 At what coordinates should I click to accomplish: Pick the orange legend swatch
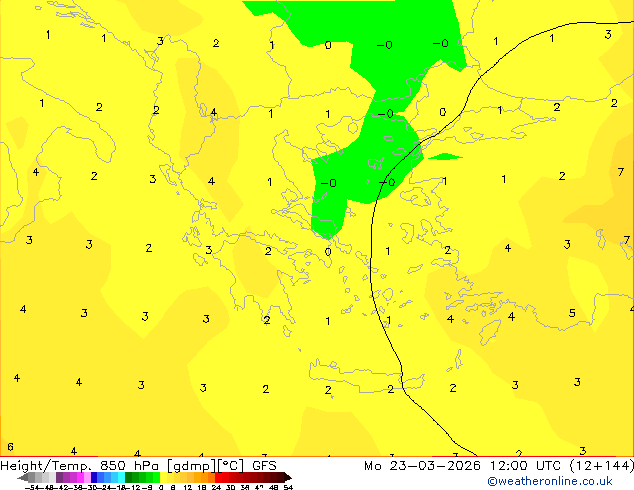tap(205, 477)
